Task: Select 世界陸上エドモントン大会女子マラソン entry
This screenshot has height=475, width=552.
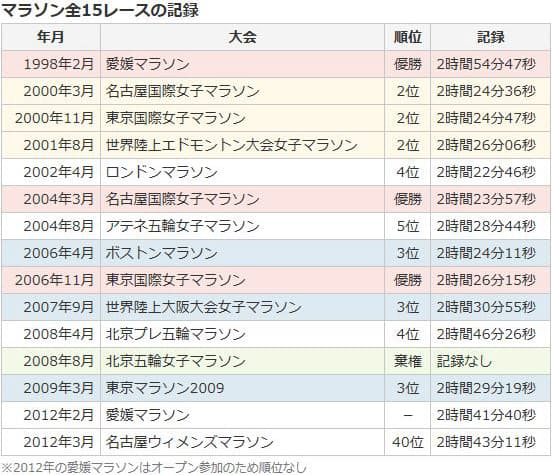Action: point(232,145)
